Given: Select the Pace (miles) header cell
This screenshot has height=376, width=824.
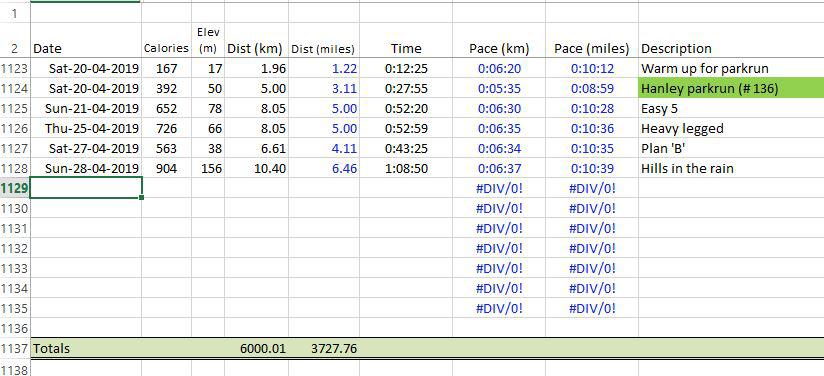Looking at the screenshot, I should (592, 40).
